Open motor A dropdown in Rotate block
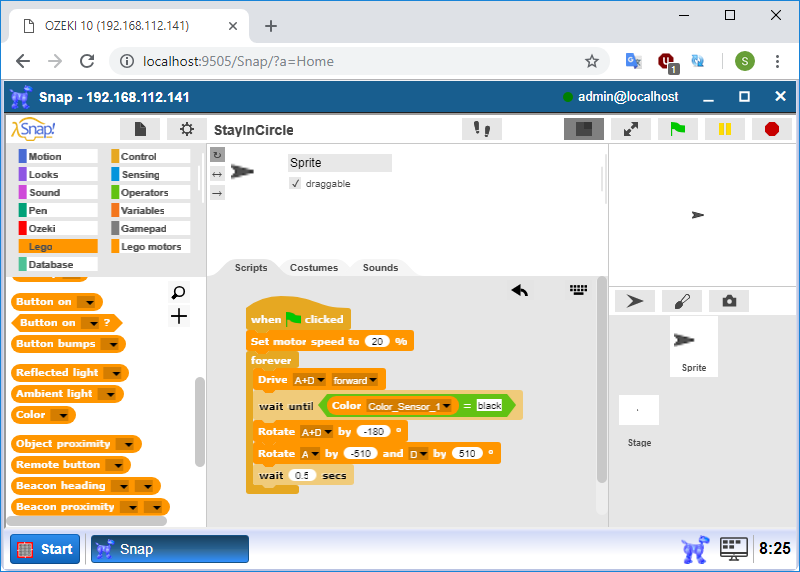 (x=316, y=454)
